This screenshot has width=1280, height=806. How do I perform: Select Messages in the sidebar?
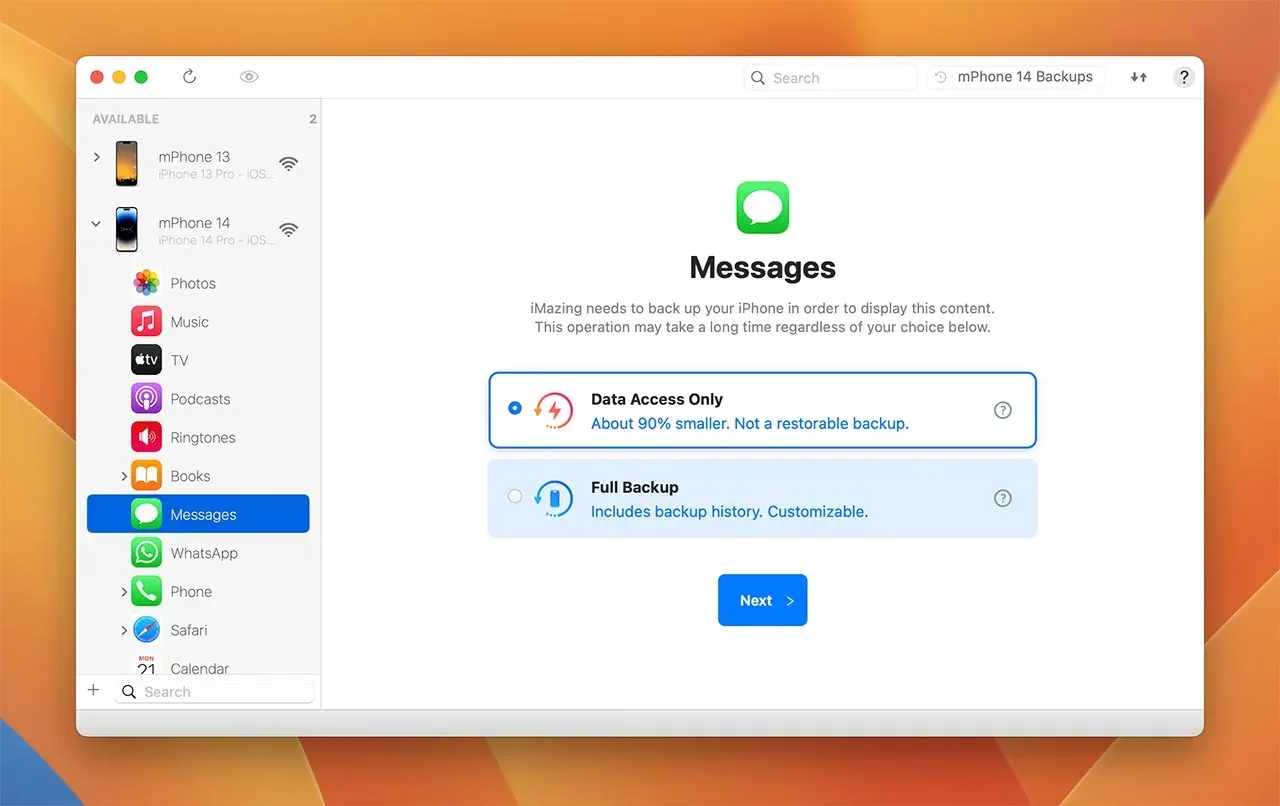coord(203,514)
